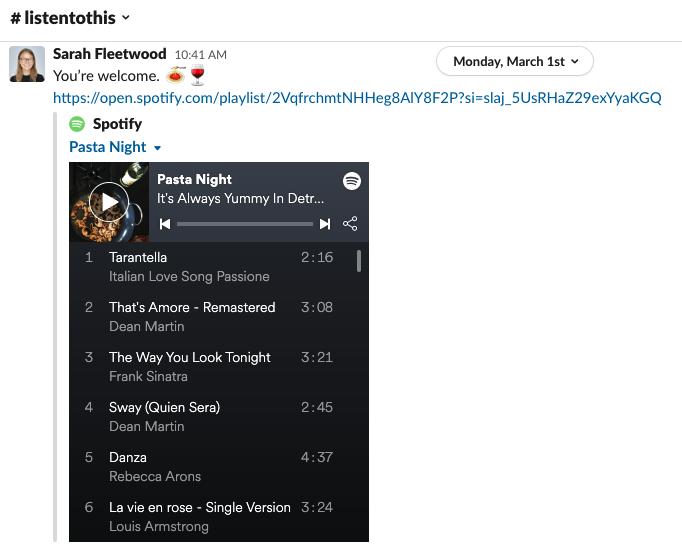Click the playback progress bar
This screenshot has width=682, height=547.
tap(245, 224)
